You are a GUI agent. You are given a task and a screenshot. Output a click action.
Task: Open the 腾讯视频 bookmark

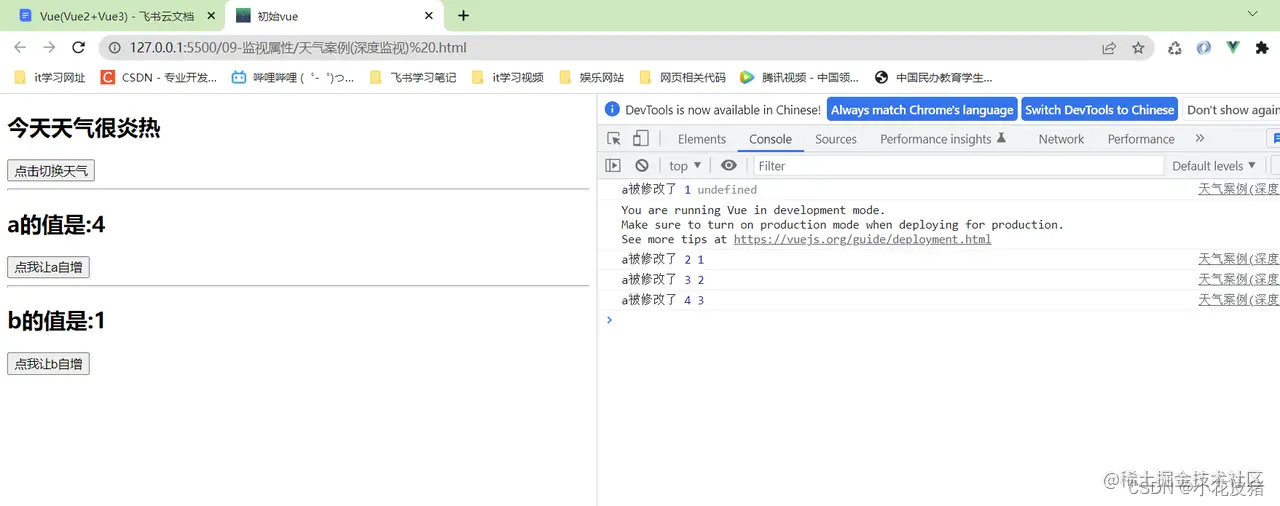799,77
